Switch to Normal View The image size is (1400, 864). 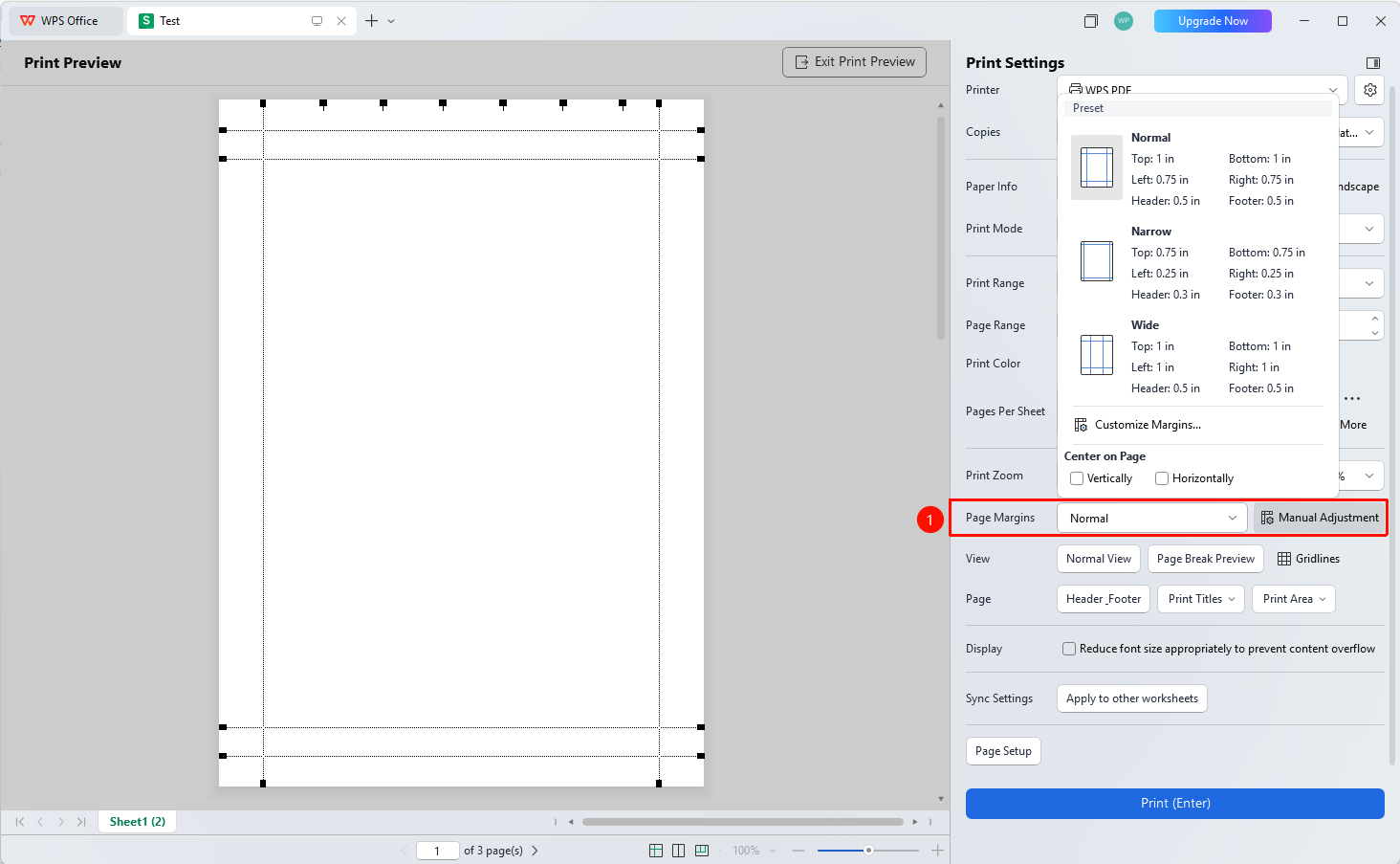1099,559
